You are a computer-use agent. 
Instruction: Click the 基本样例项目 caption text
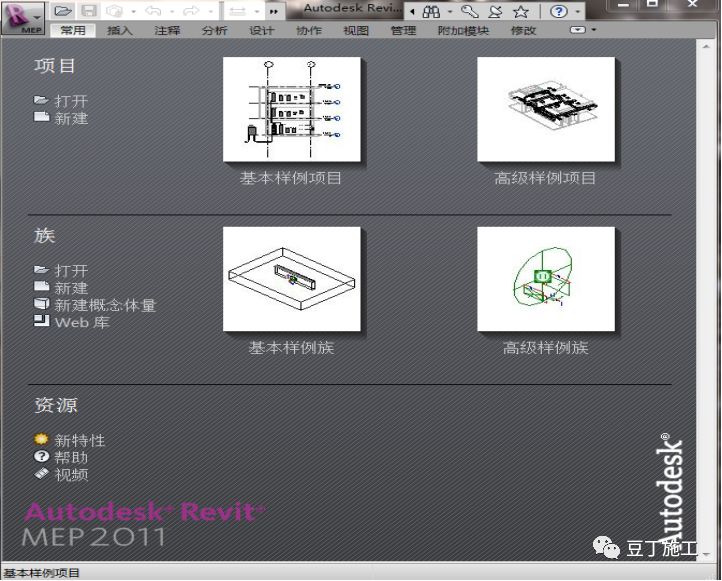[291, 178]
